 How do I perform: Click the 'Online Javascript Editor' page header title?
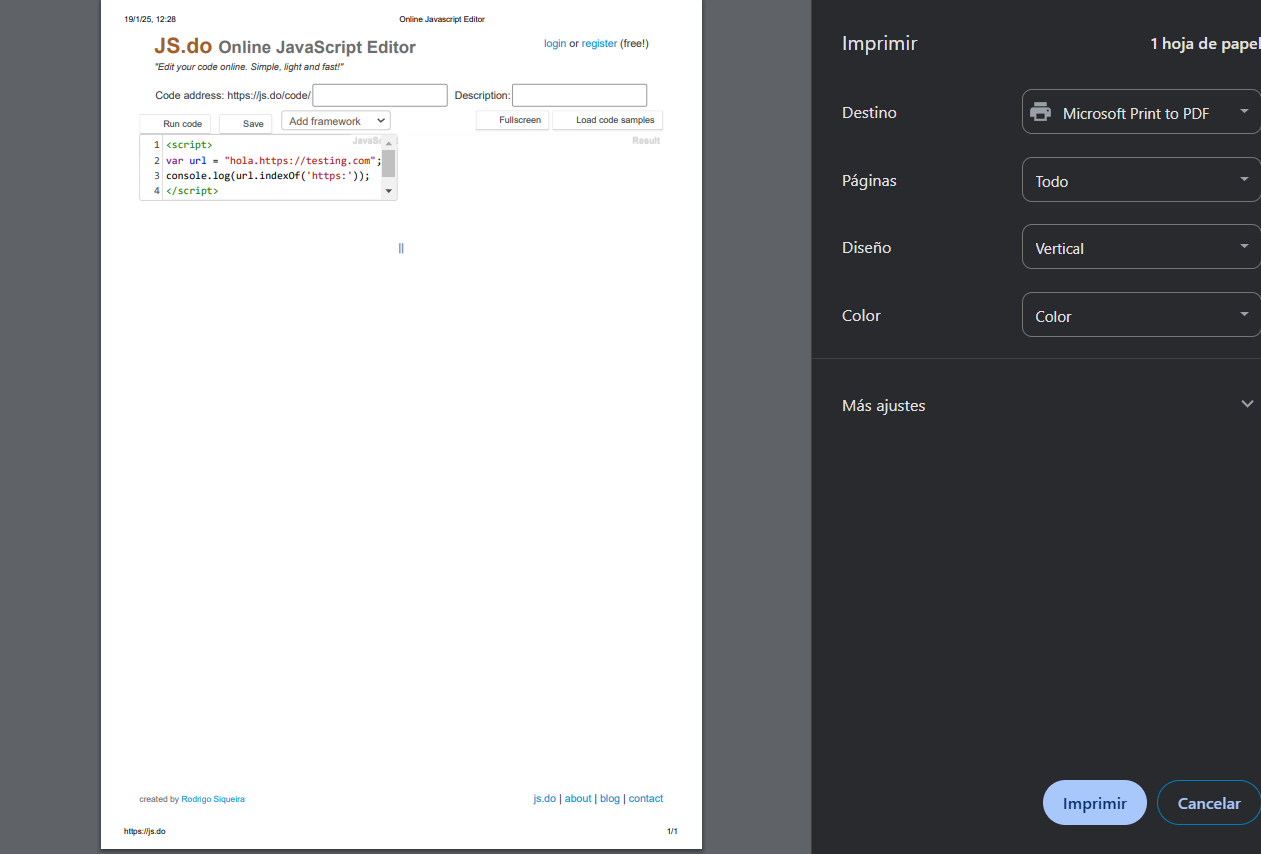tap(442, 19)
